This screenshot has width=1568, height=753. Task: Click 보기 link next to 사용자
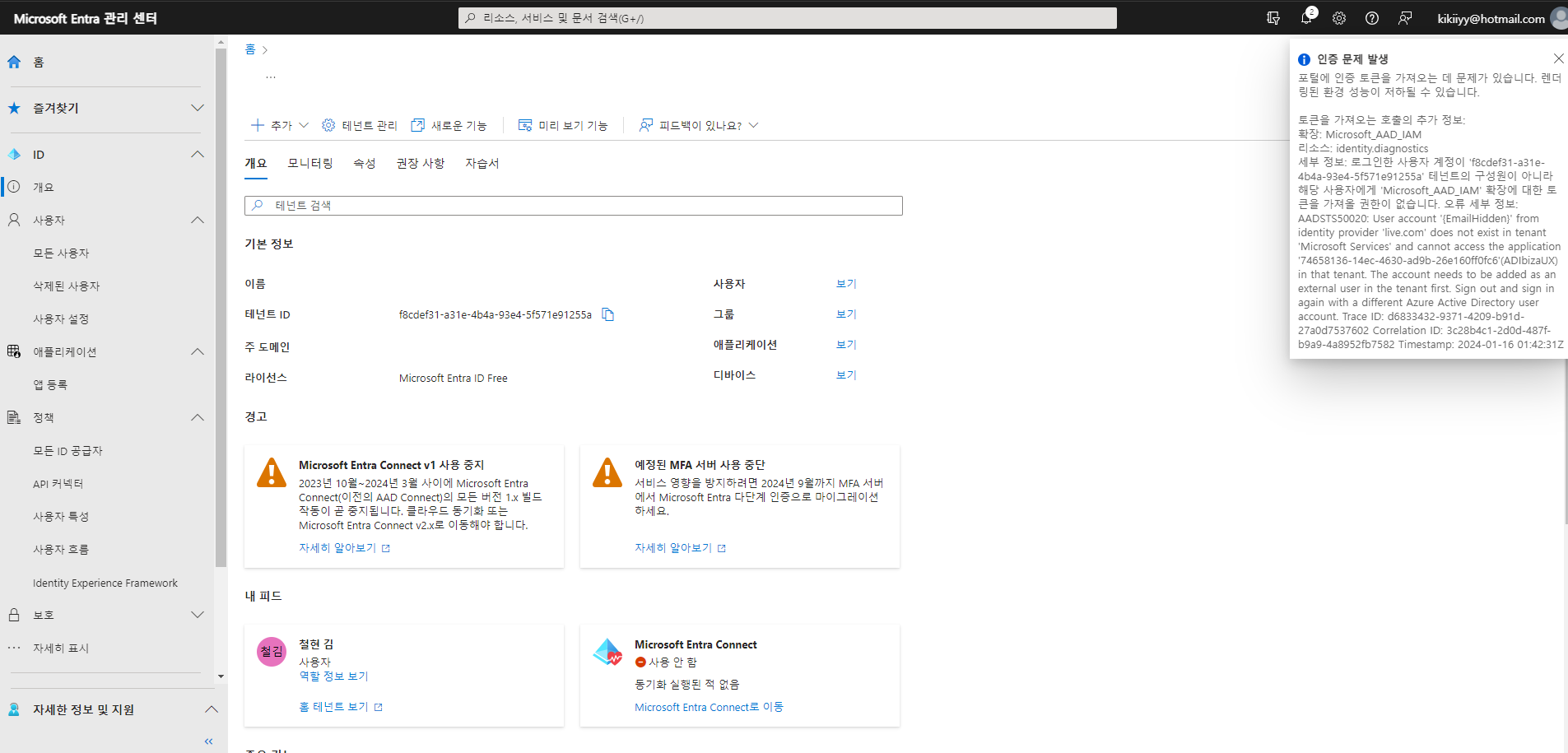[846, 284]
